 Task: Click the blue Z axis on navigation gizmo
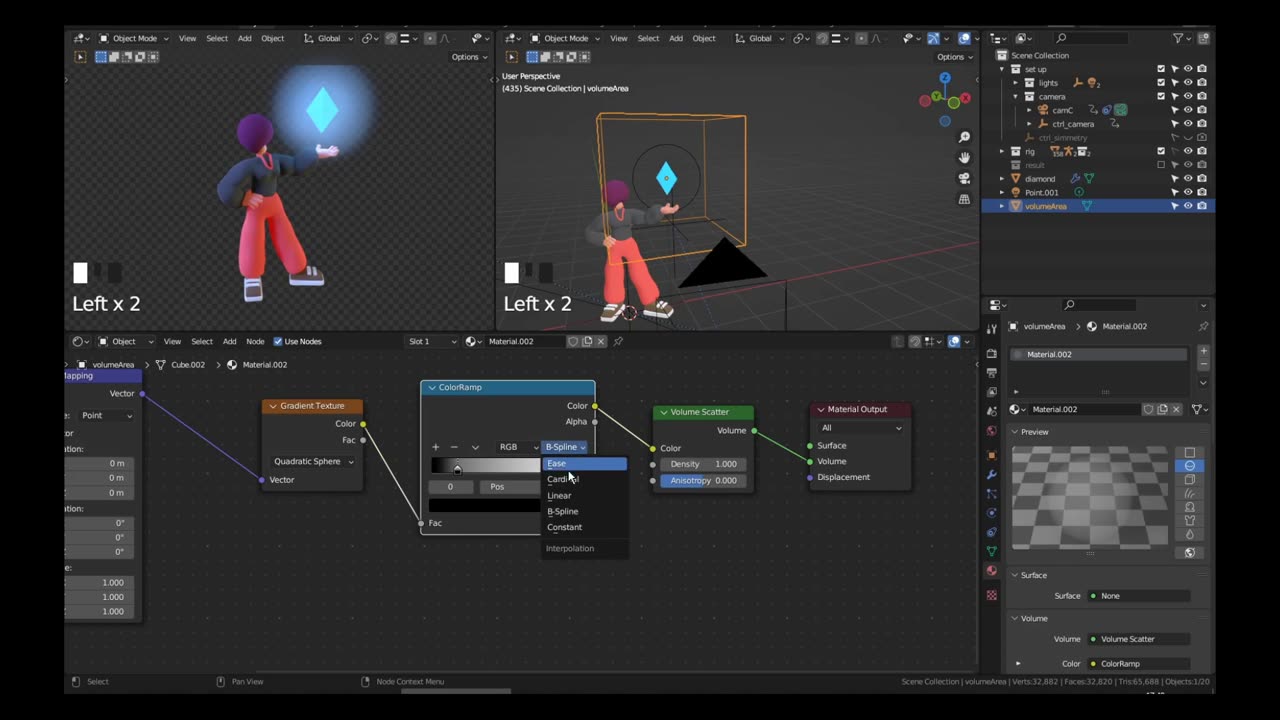[945, 78]
